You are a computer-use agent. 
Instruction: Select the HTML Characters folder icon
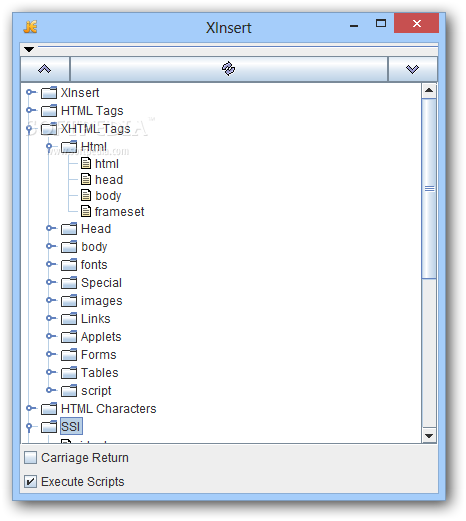click(49, 409)
